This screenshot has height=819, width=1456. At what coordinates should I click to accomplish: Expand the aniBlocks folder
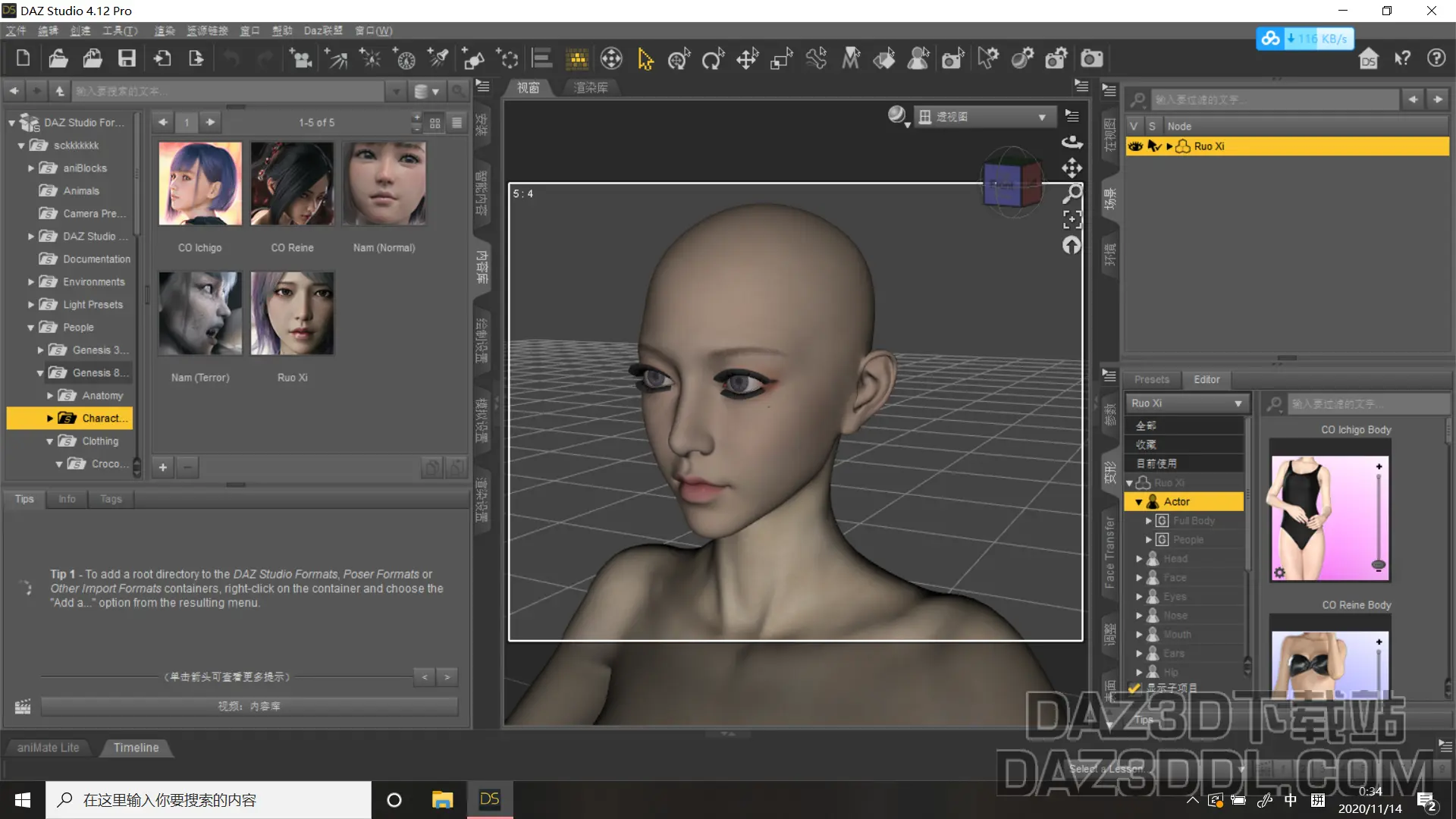tap(31, 168)
